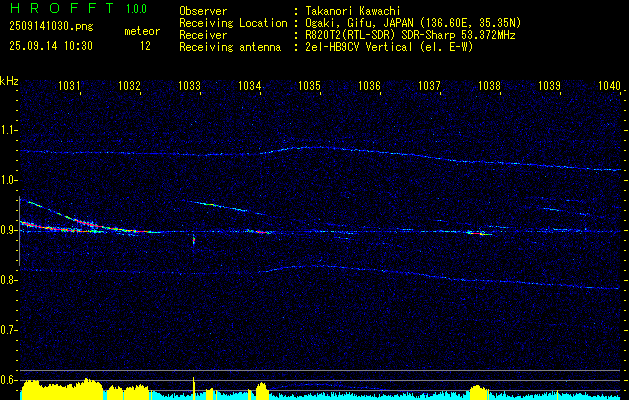Click the 1038 time marker
629x400 pixels.
coord(489,85)
